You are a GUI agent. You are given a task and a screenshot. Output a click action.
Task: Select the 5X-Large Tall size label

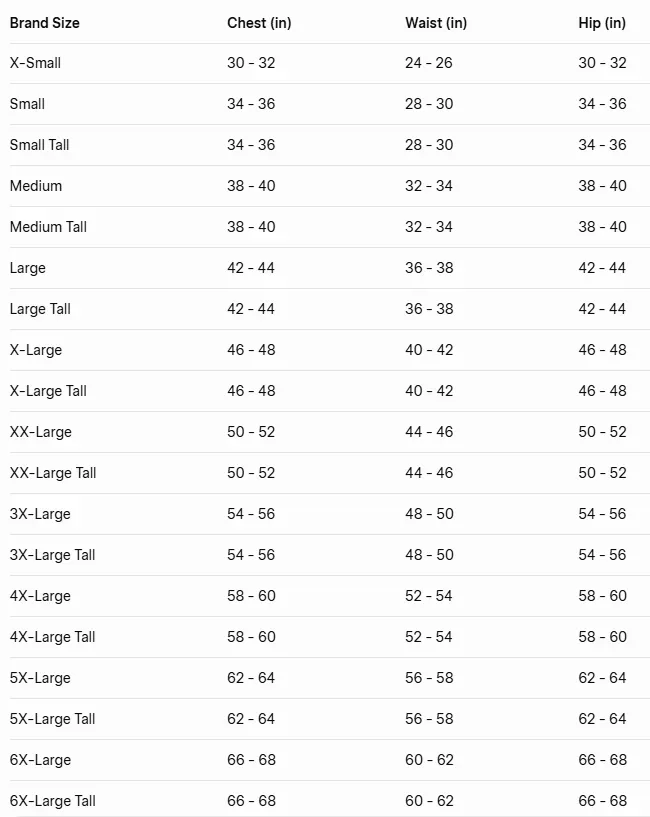coord(53,719)
